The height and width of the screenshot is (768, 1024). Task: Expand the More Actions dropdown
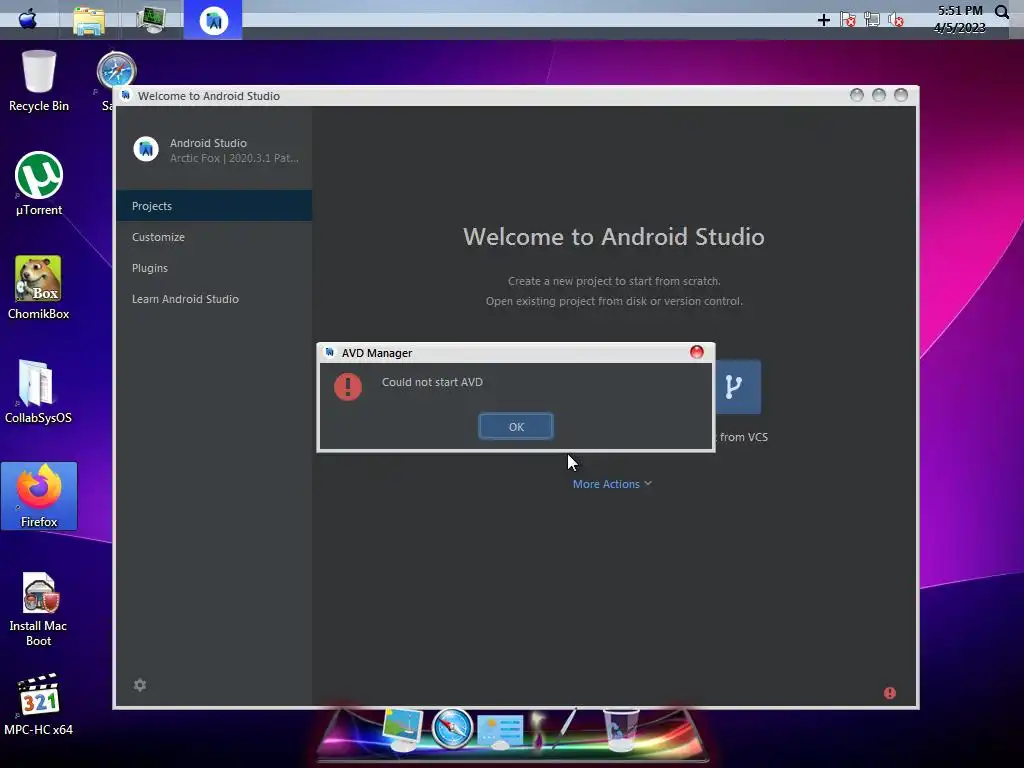pos(612,484)
